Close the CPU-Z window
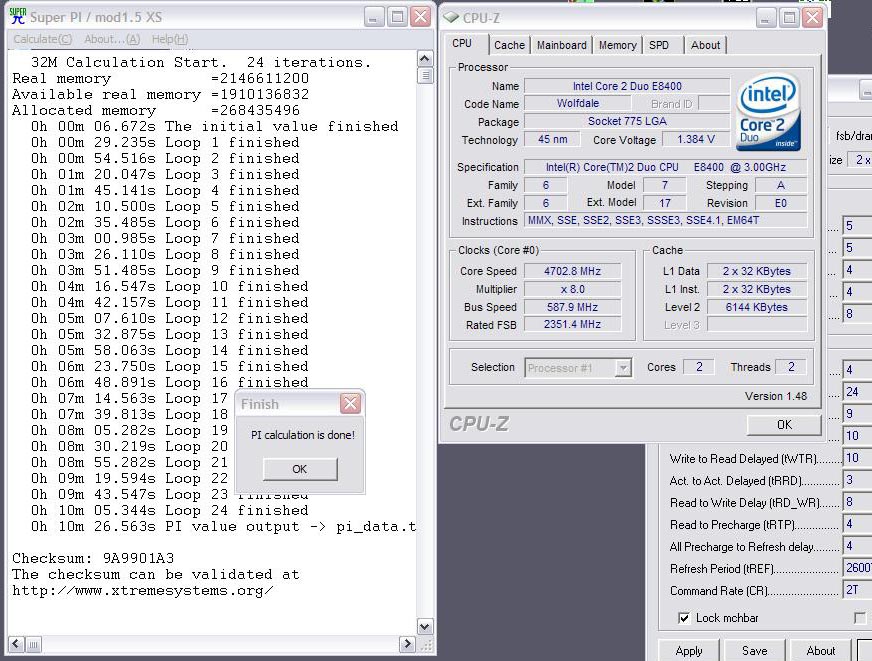This screenshot has height=661, width=872. click(x=812, y=18)
